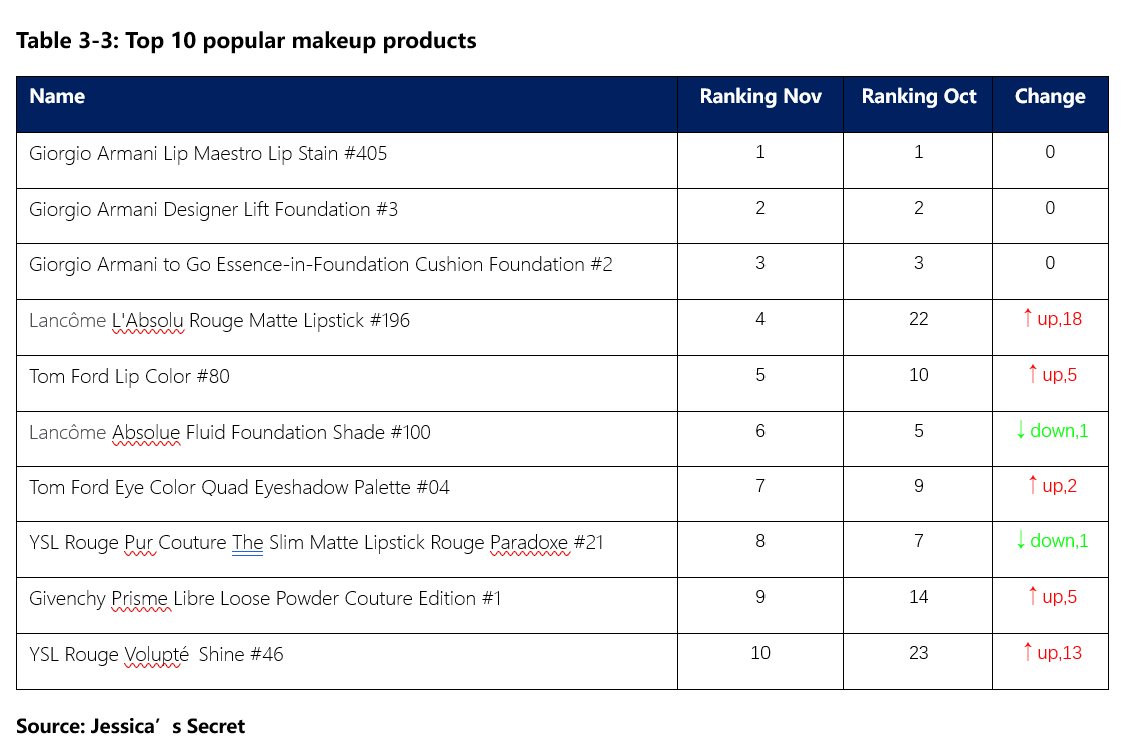
Task: Select the "Name" column header
Action: coord(57,96)
